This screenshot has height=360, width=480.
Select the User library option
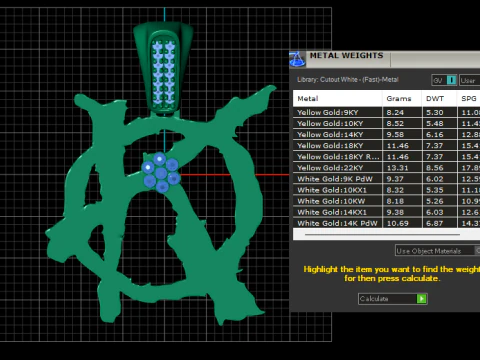click(469, 80)
